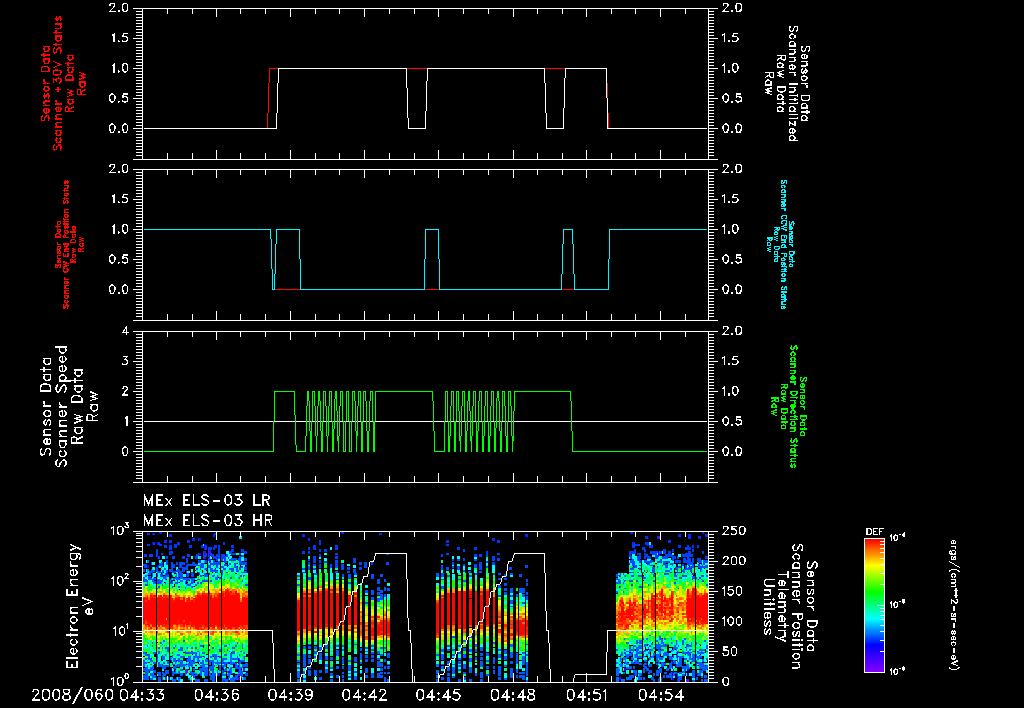Click the 3 tick on Scanner Speed axis
Screen dimensions: 1024x708
[125, 361]
